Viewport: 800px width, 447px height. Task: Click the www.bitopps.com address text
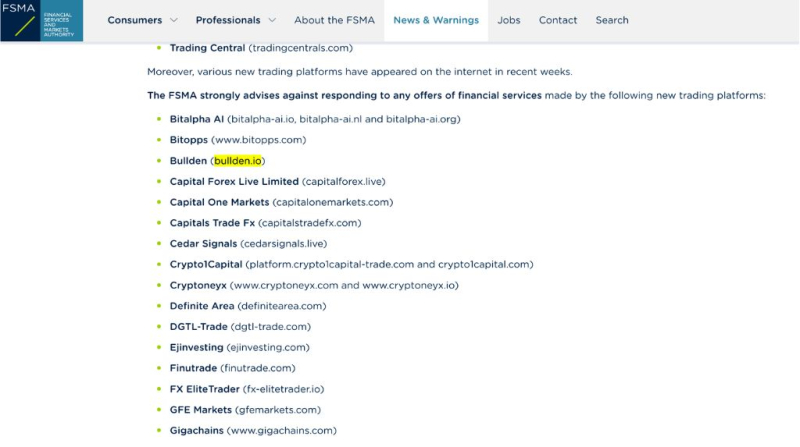pyautogui.click(x=259, y=140)
